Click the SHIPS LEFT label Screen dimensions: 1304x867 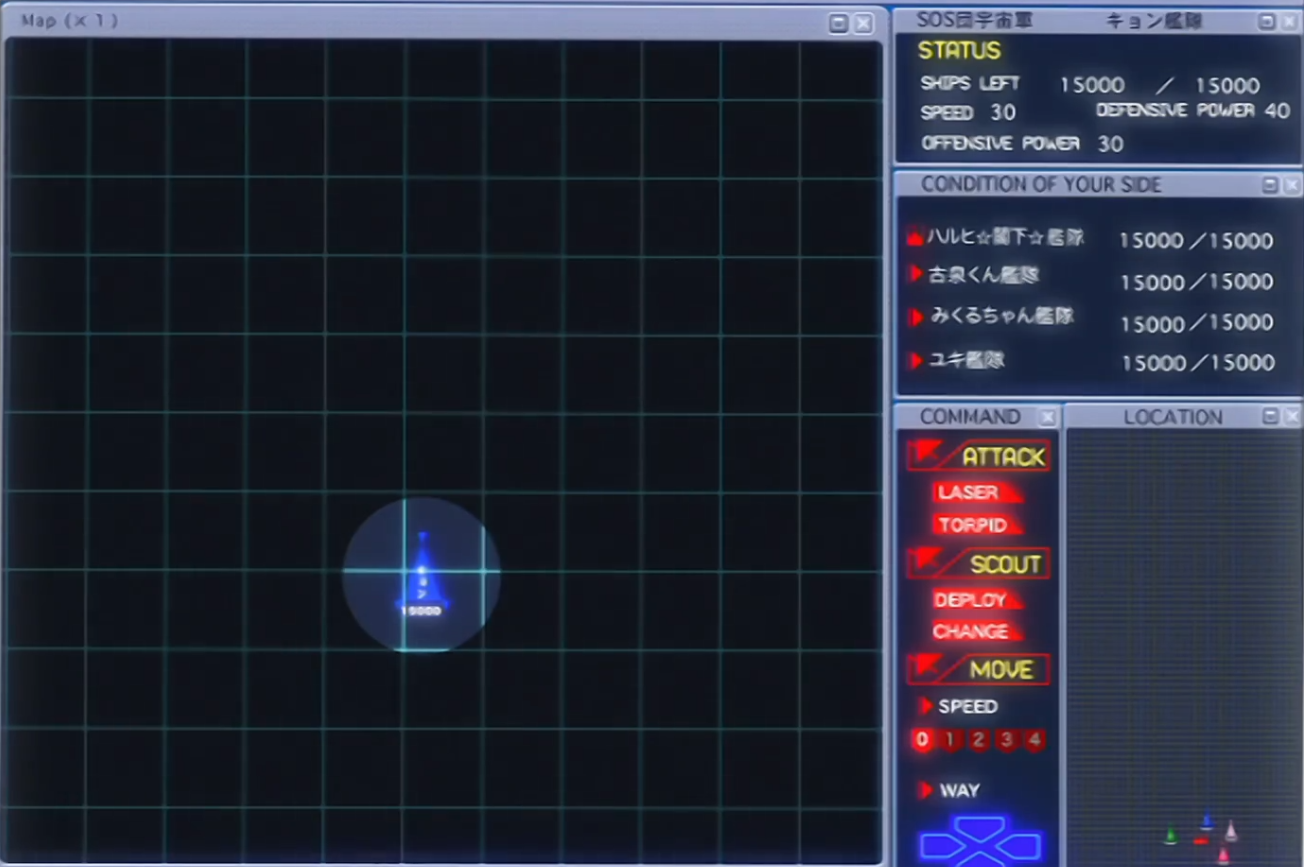[x=970, y=84]
